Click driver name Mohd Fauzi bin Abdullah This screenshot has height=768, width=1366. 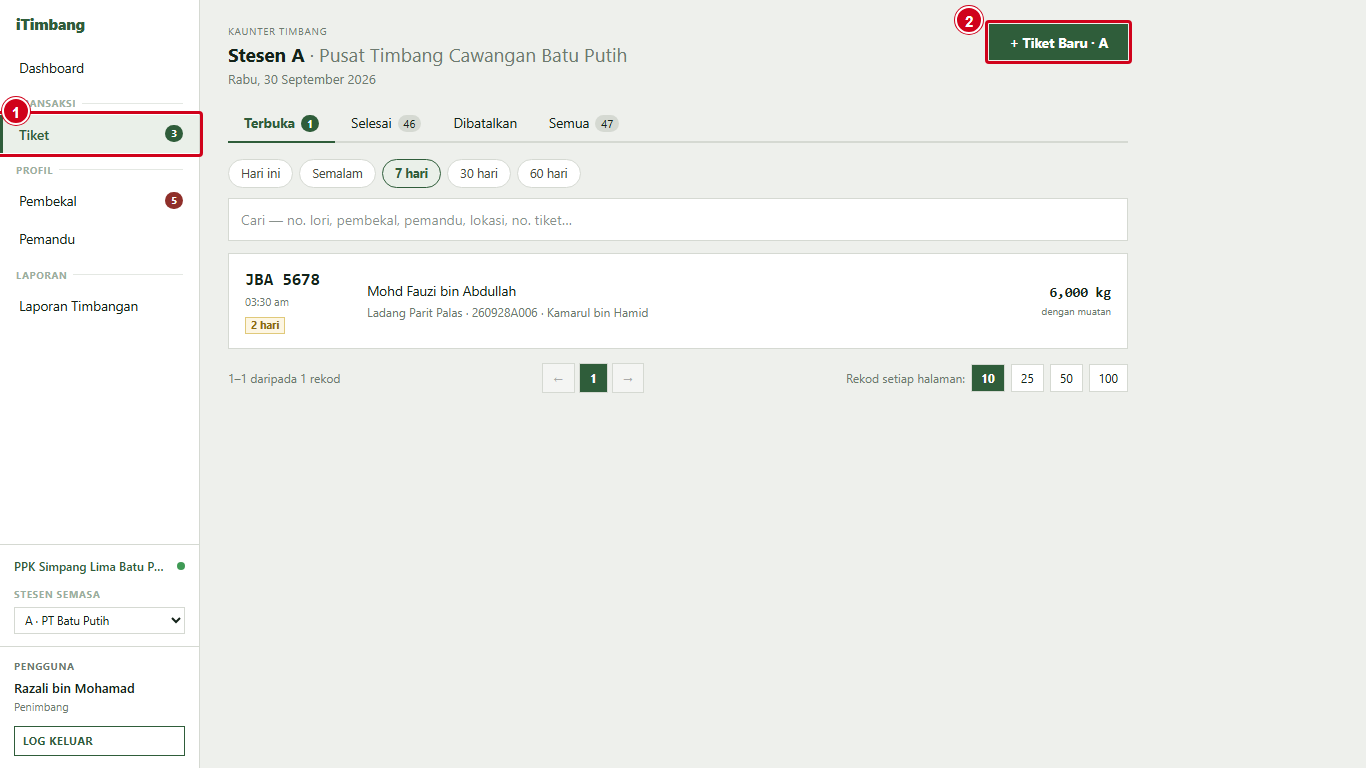tap(442, 291)
